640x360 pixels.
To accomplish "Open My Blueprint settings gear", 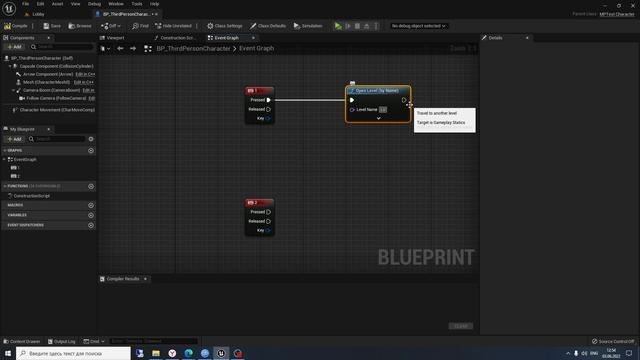I will [x=91, y=139].
